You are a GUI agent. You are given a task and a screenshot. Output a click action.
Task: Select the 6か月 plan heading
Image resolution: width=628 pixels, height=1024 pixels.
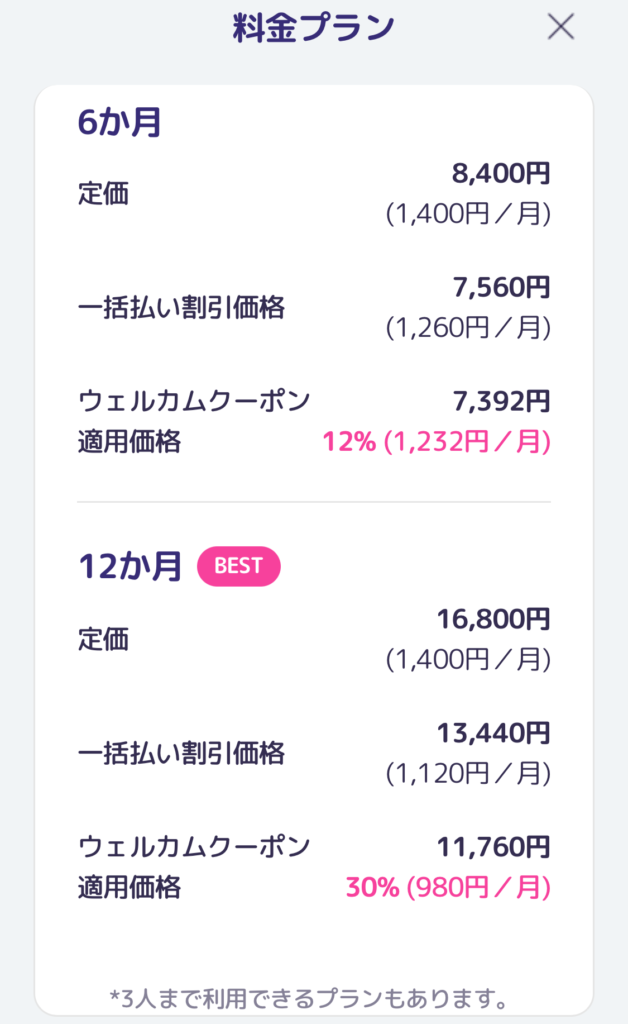click(x=120, y=123)
